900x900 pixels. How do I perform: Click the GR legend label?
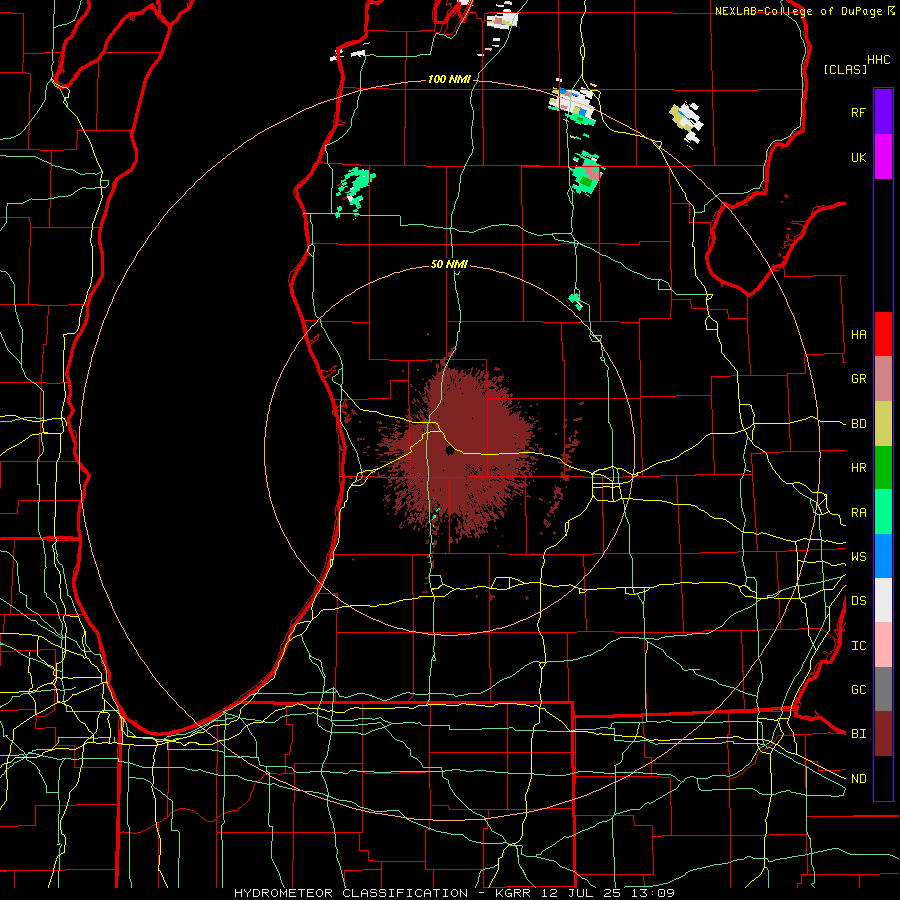coord(858,379)
